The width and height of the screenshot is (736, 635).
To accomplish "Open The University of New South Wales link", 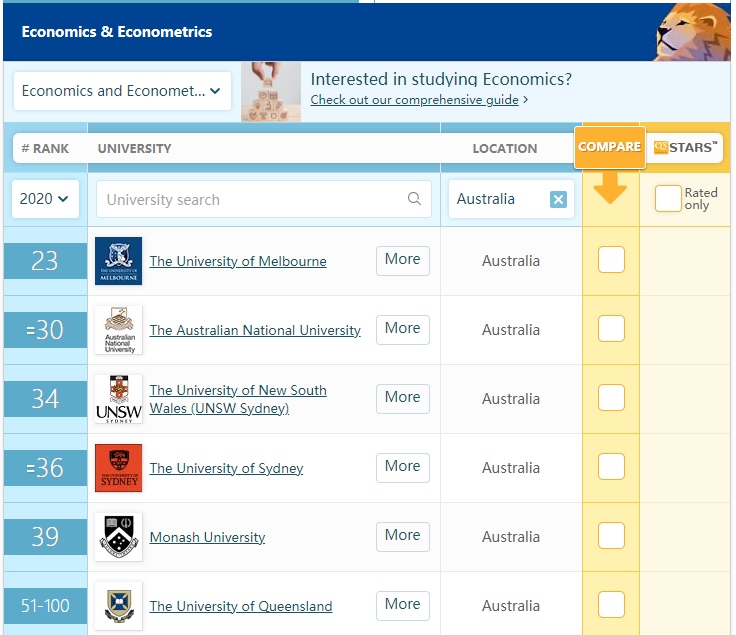I will [x=238, y=399].
